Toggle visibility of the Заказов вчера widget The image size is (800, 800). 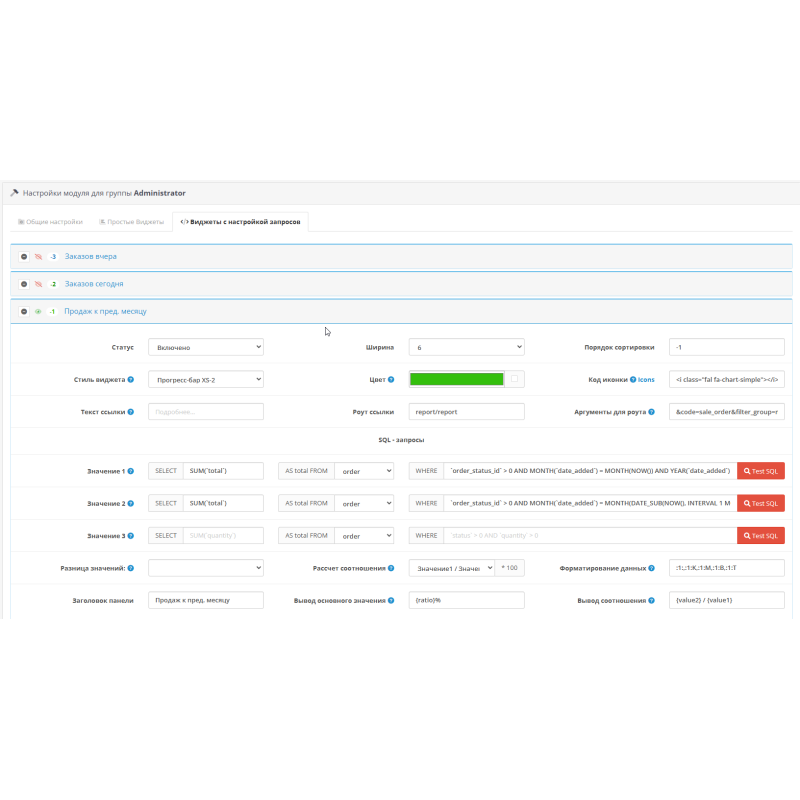pos(37,256)
